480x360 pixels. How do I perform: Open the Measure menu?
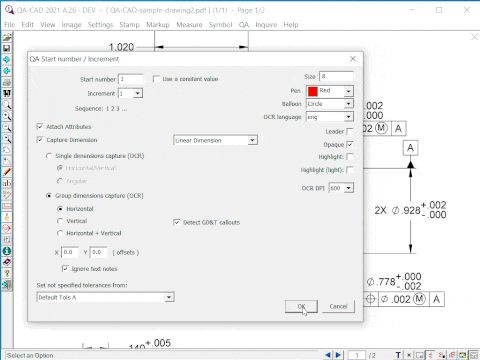coord(189,25)
